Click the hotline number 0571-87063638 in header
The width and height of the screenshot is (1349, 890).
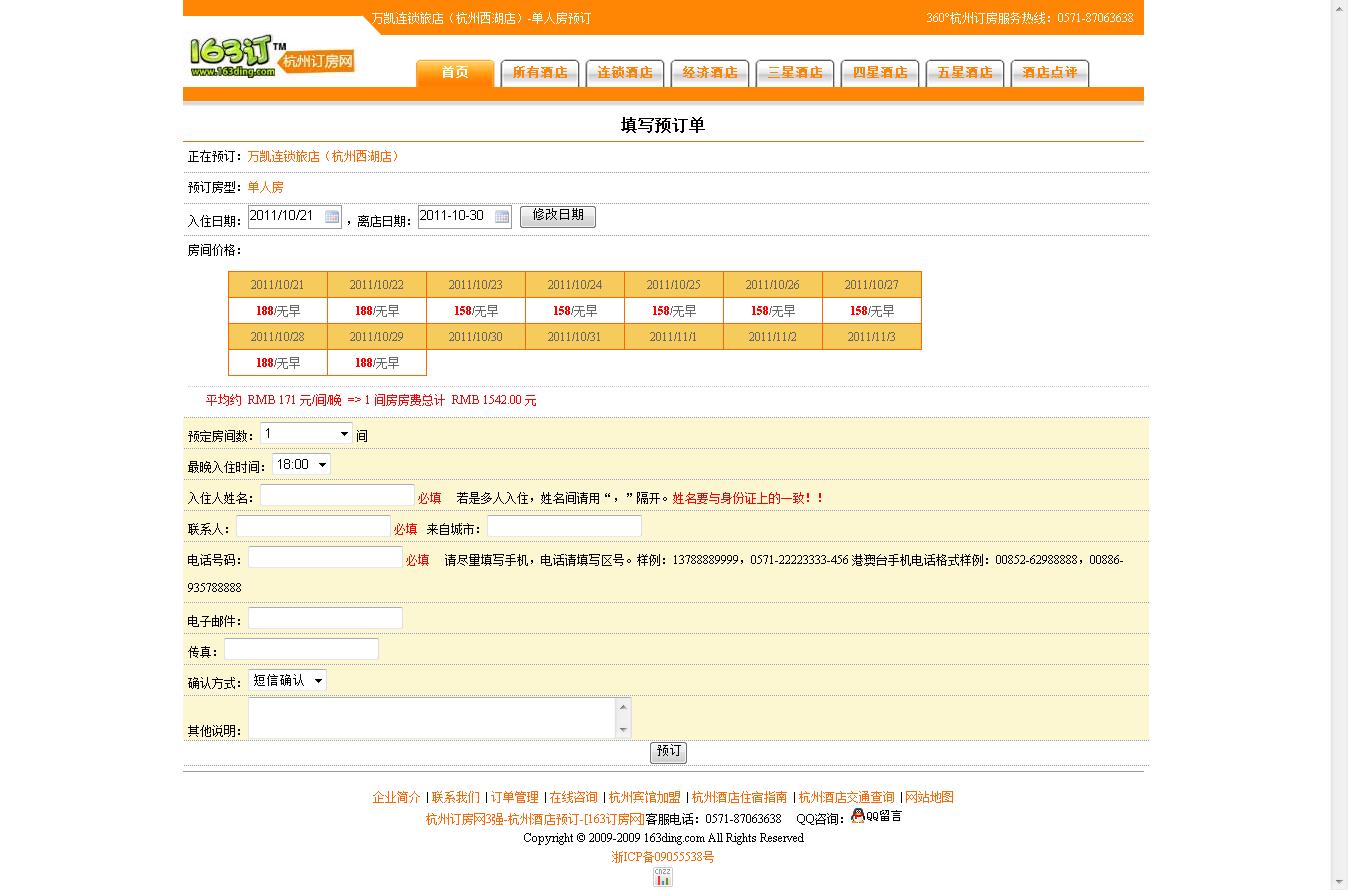[1095, 18]
